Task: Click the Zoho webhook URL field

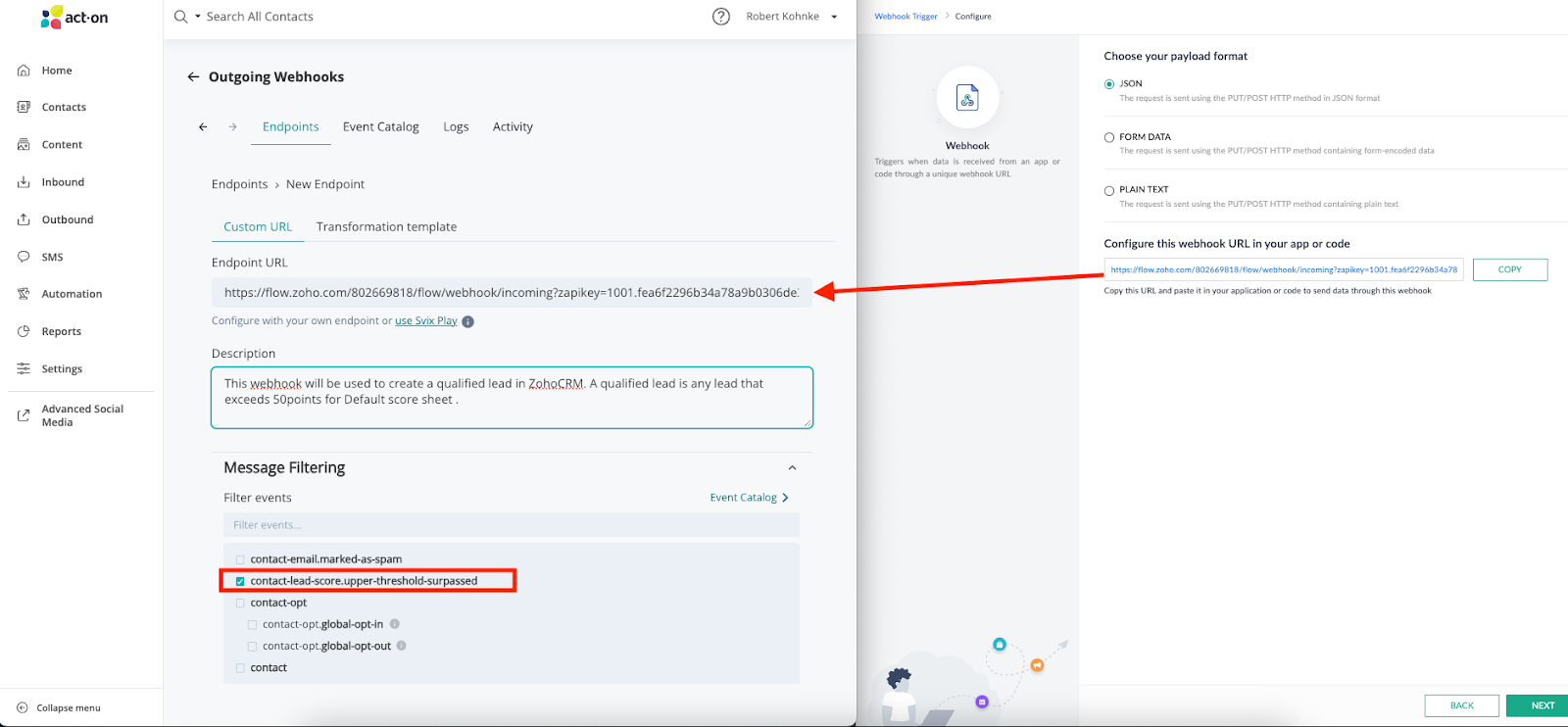Action: pyautogui.click(x=1283, y=269)
